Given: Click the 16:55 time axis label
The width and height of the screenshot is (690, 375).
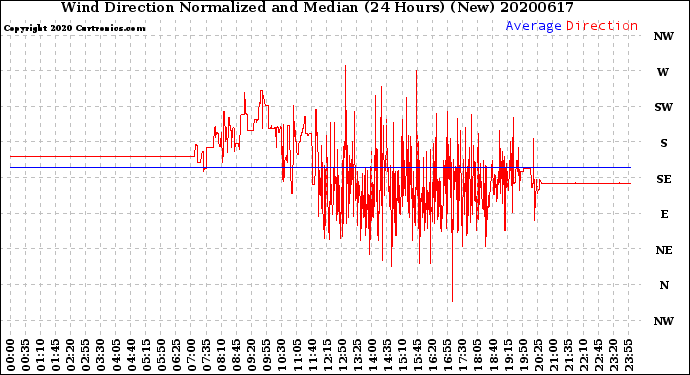Looking at the screenshot, I should coord(448,355).
